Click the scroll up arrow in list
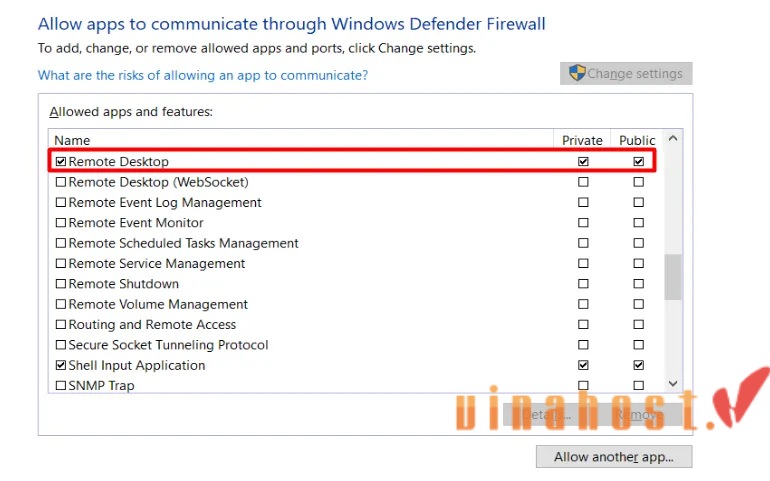This screenshot has width=770, height=481. (x=673, y=139)
